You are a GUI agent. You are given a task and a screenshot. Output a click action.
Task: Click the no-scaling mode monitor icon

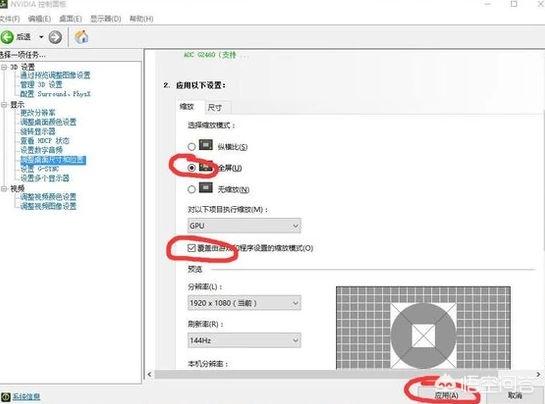coord(206,188)
